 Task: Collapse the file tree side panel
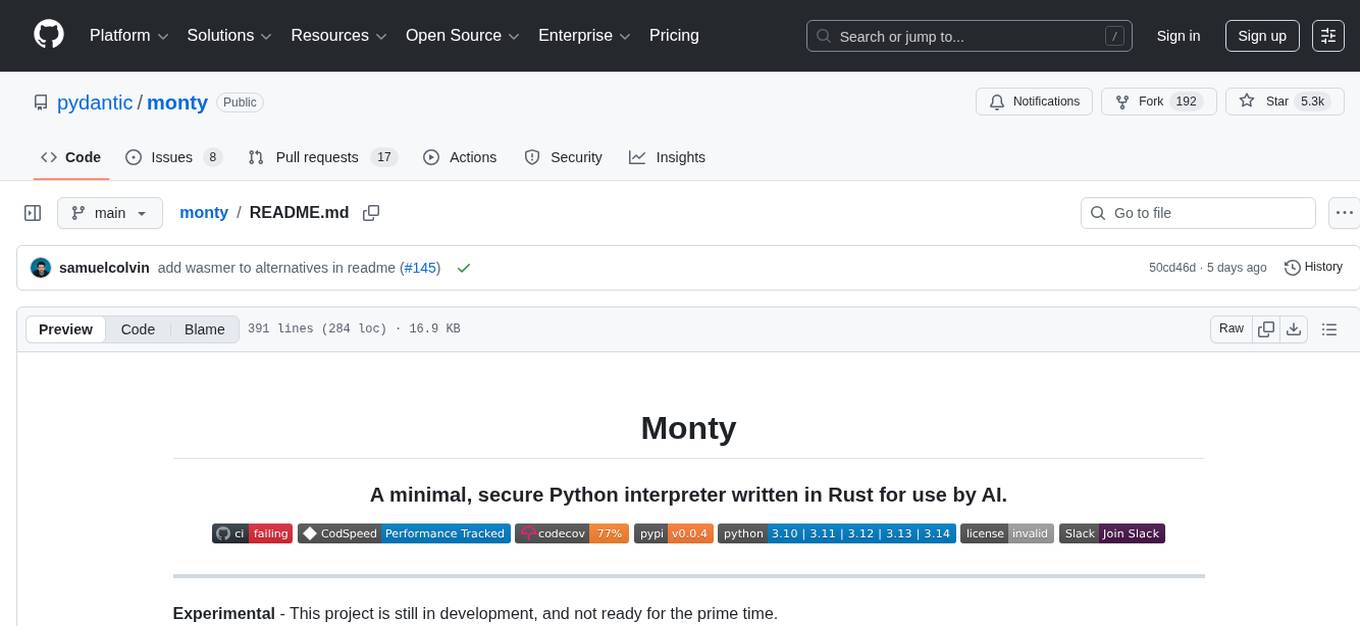pyautogui.click(x=32, y=213)
